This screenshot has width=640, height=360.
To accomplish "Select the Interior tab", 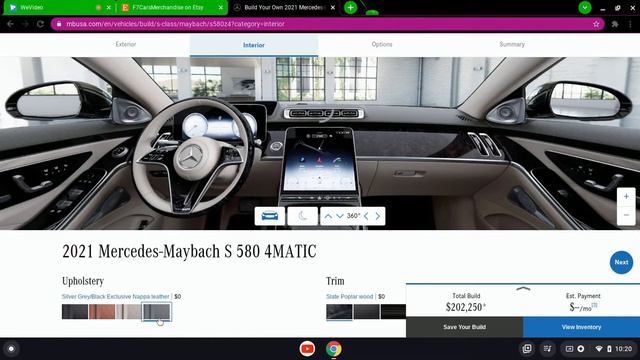I will (x=254, y=45).
